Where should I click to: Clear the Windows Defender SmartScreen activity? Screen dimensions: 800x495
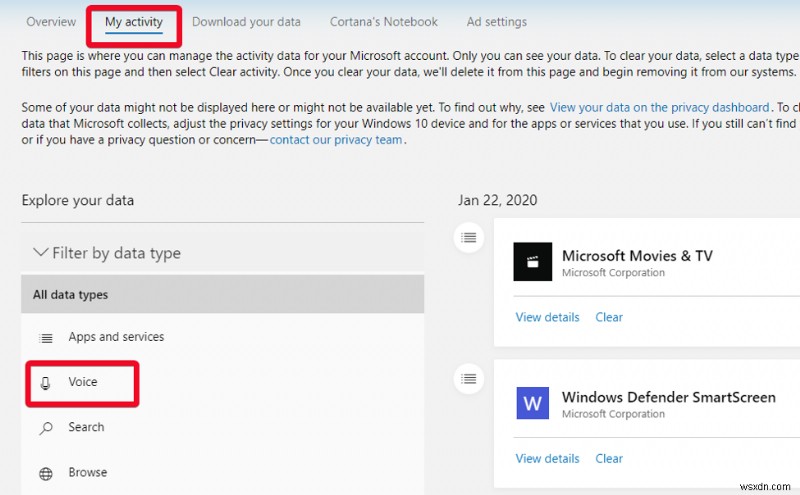click(609, 459)
